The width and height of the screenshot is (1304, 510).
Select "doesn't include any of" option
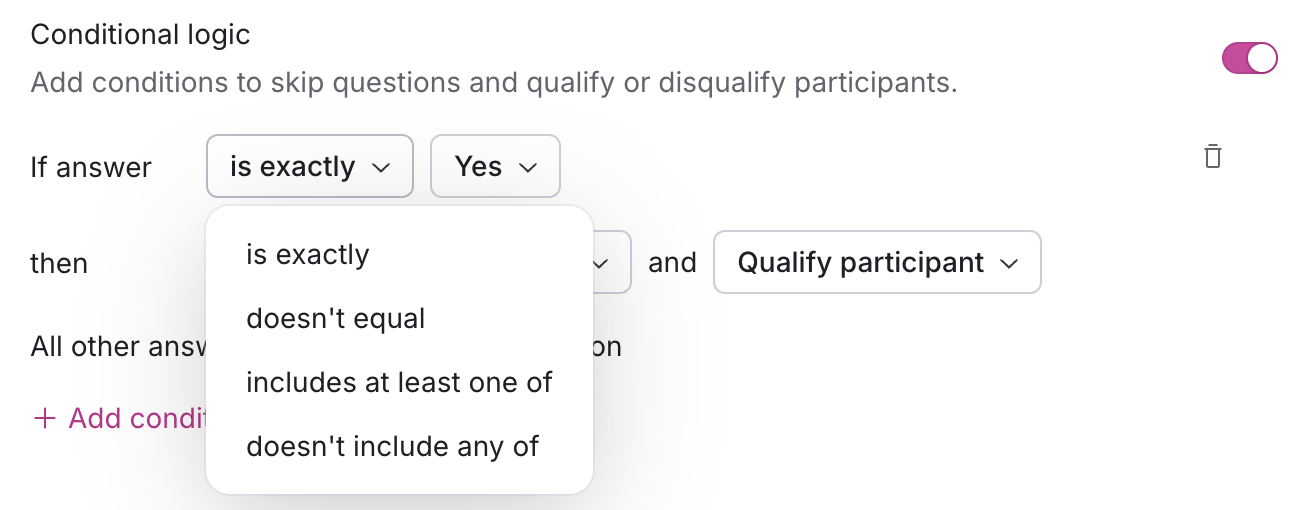coord(392,446)
